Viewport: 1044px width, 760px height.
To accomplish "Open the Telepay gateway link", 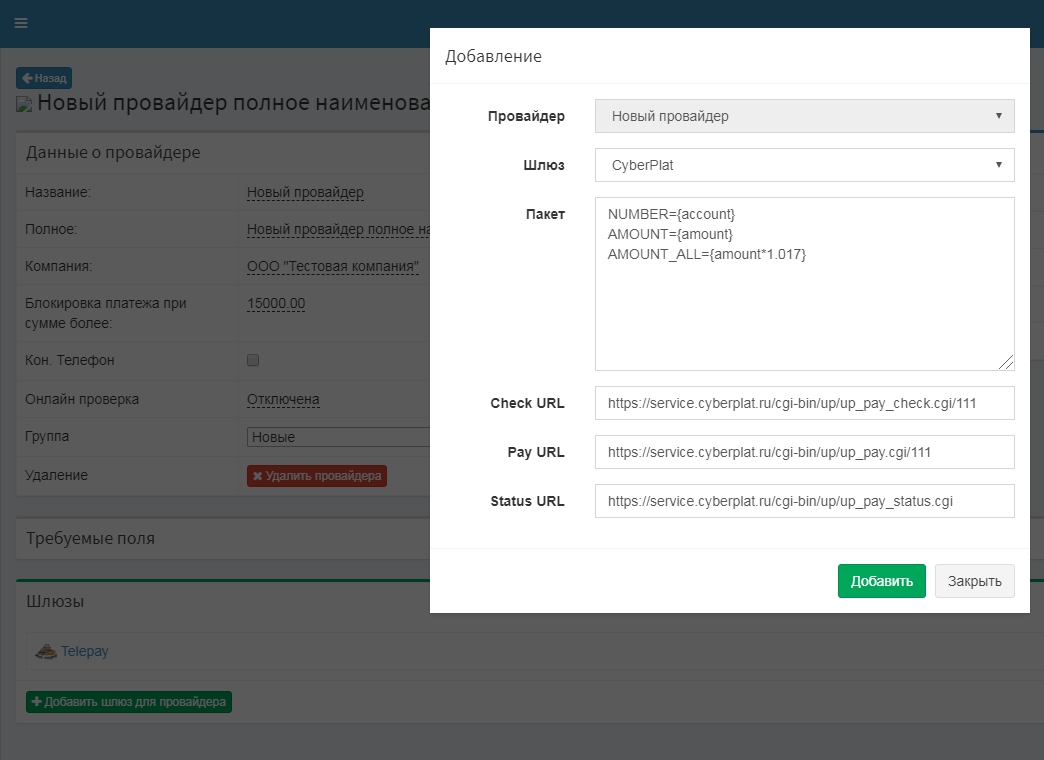I will click(x=84, y=651).
